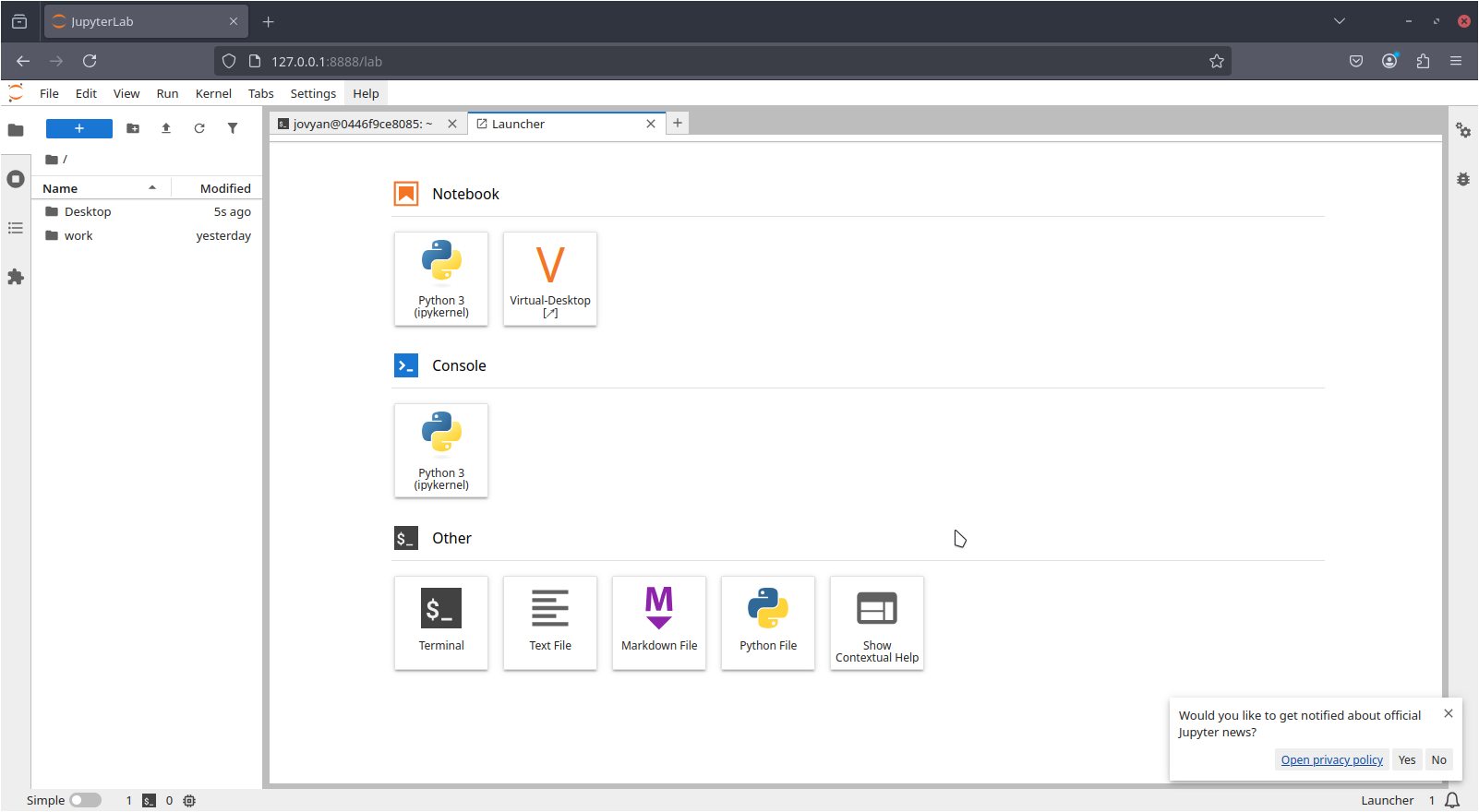Click the kernel chip icon in status bar
1479x812 pixels.
189,801
